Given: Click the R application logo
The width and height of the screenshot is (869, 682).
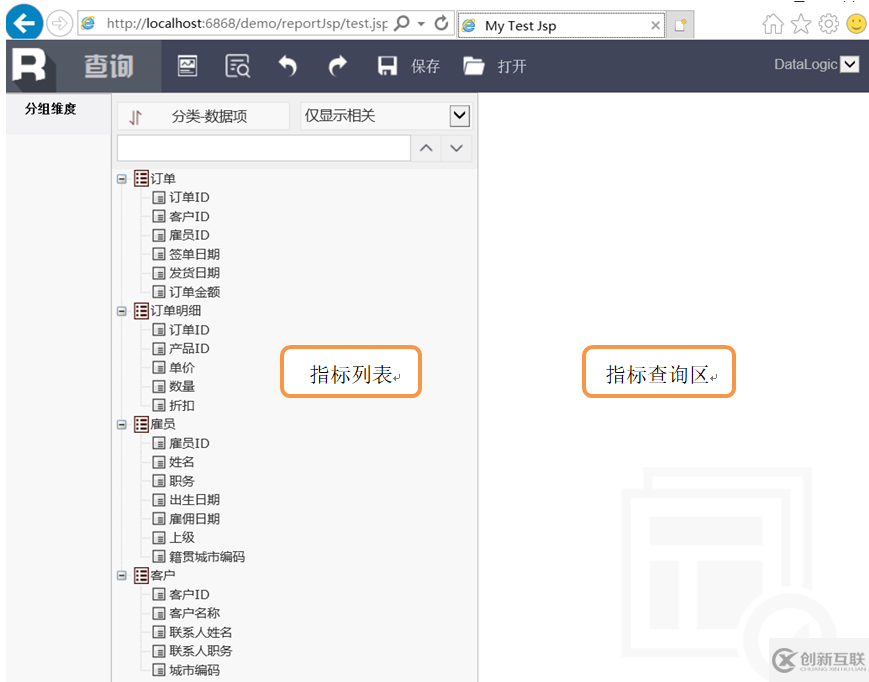Looking at the screenshot, I should click(x=30, y=66).
